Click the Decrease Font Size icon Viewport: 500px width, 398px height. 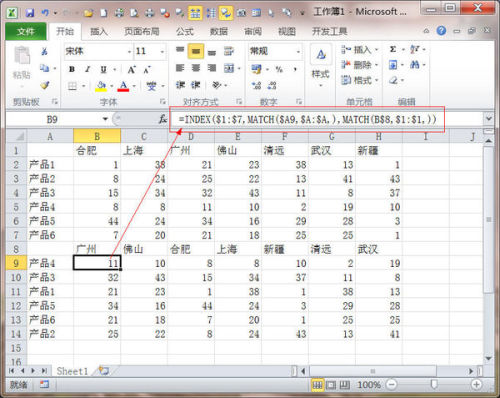pyautogui.click(x=147, y=69)
